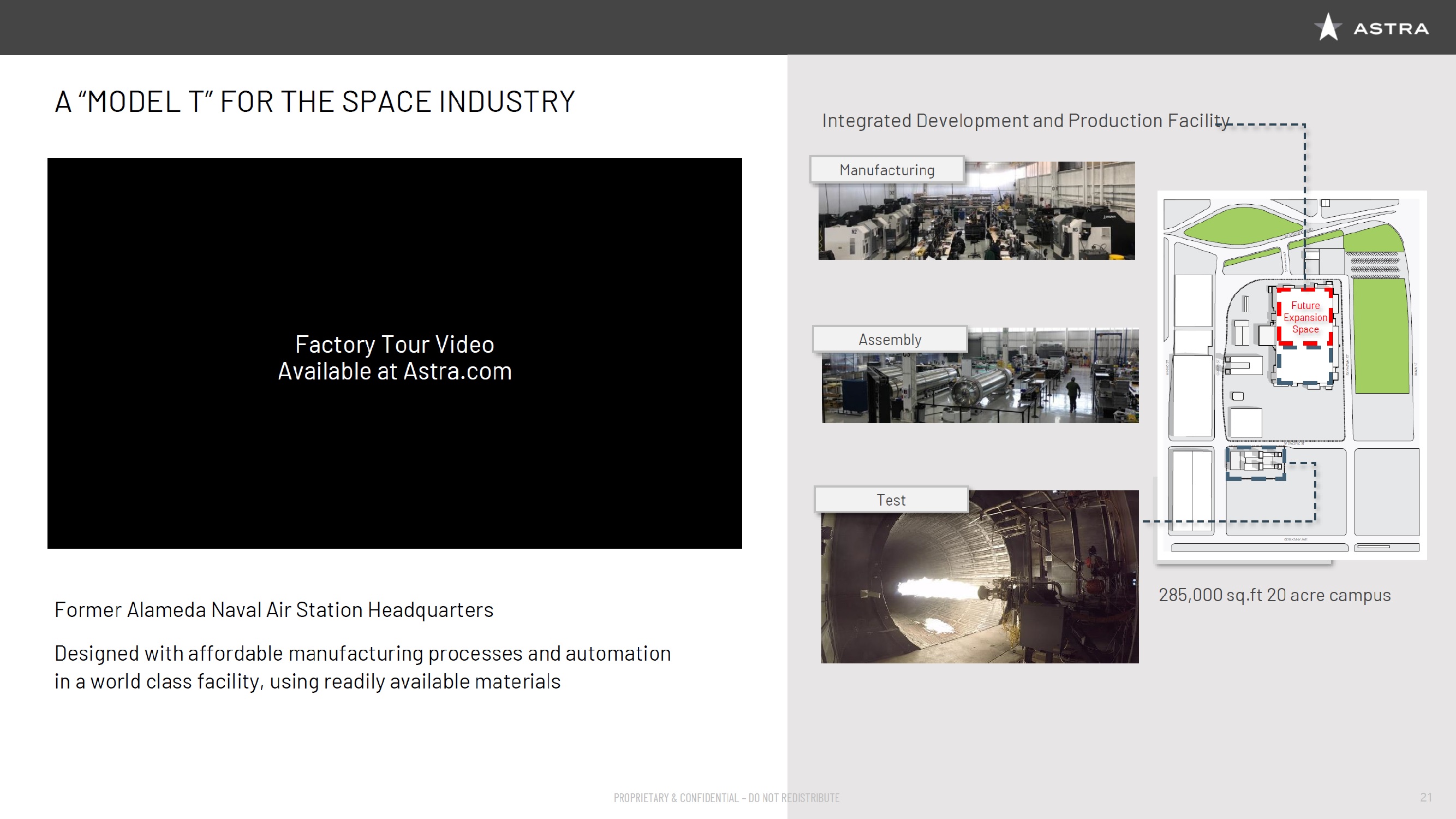1456x819 pixels.
Task: Click the Astra star logo icon
Action: 1328,27
